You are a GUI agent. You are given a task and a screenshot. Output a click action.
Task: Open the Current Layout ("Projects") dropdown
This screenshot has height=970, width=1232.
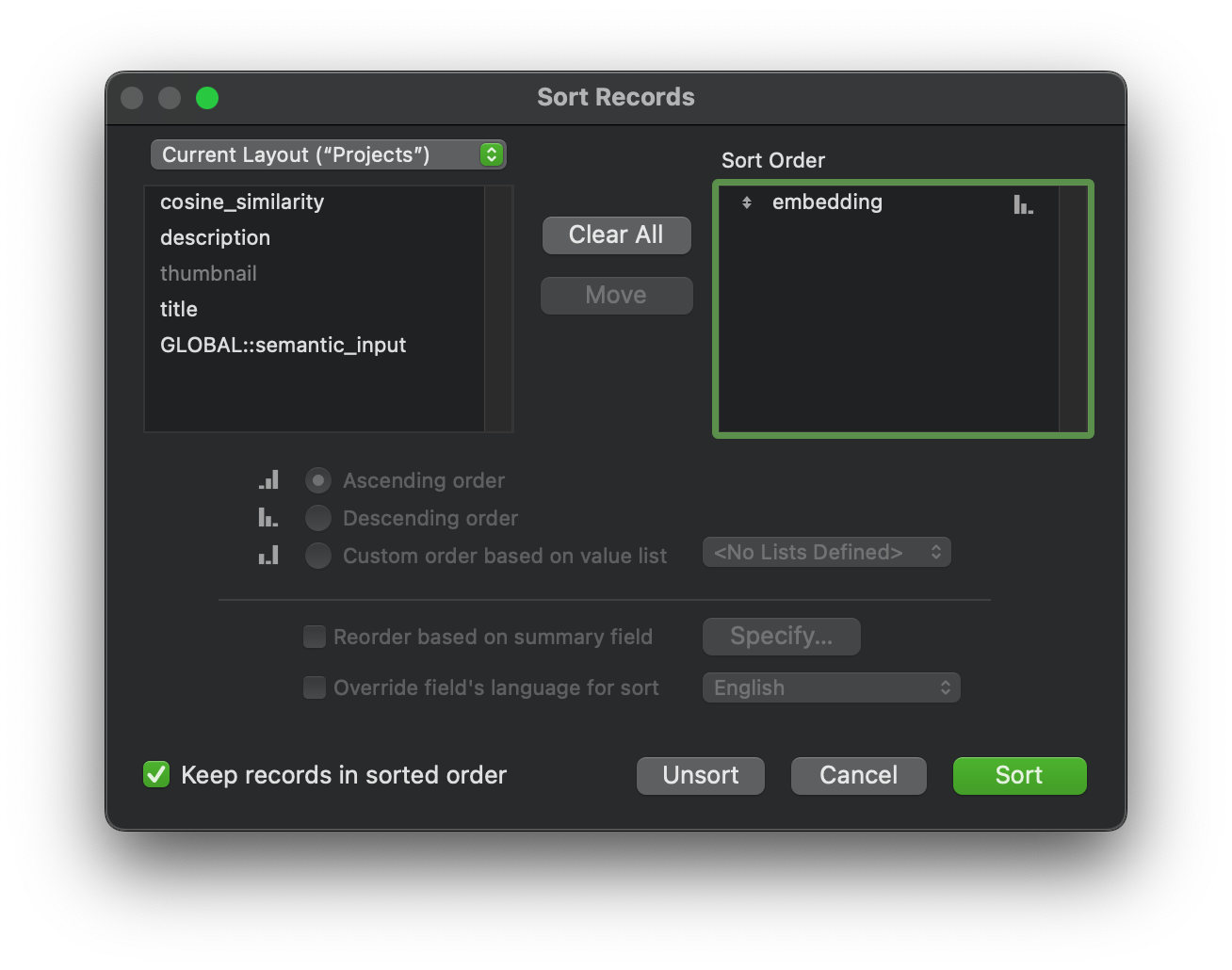(x=328, y=154)
